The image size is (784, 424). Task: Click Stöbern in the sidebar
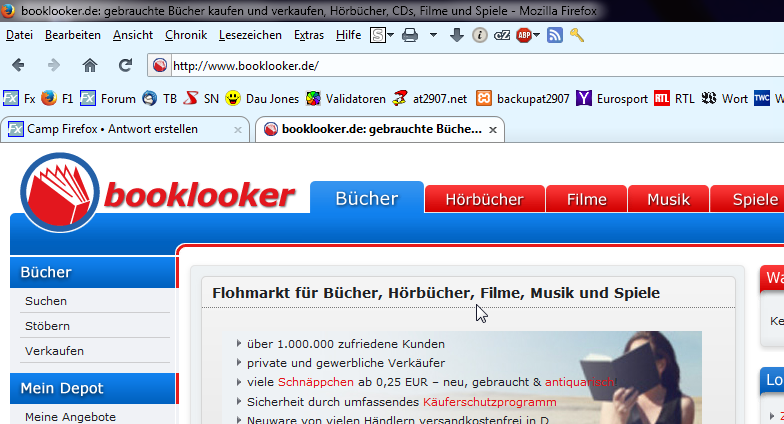pos(48,326)
